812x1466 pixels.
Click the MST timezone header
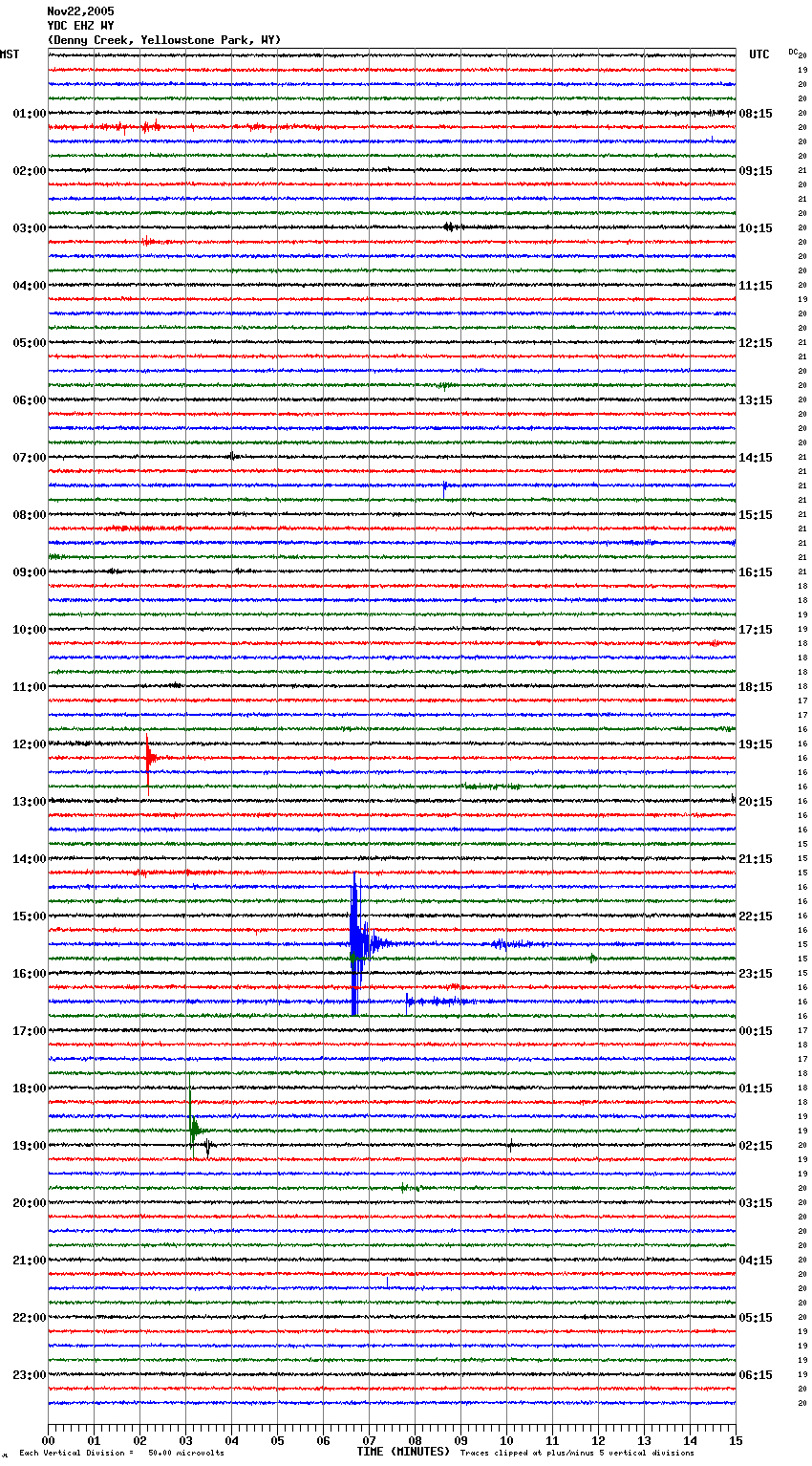tap(10, 54)
